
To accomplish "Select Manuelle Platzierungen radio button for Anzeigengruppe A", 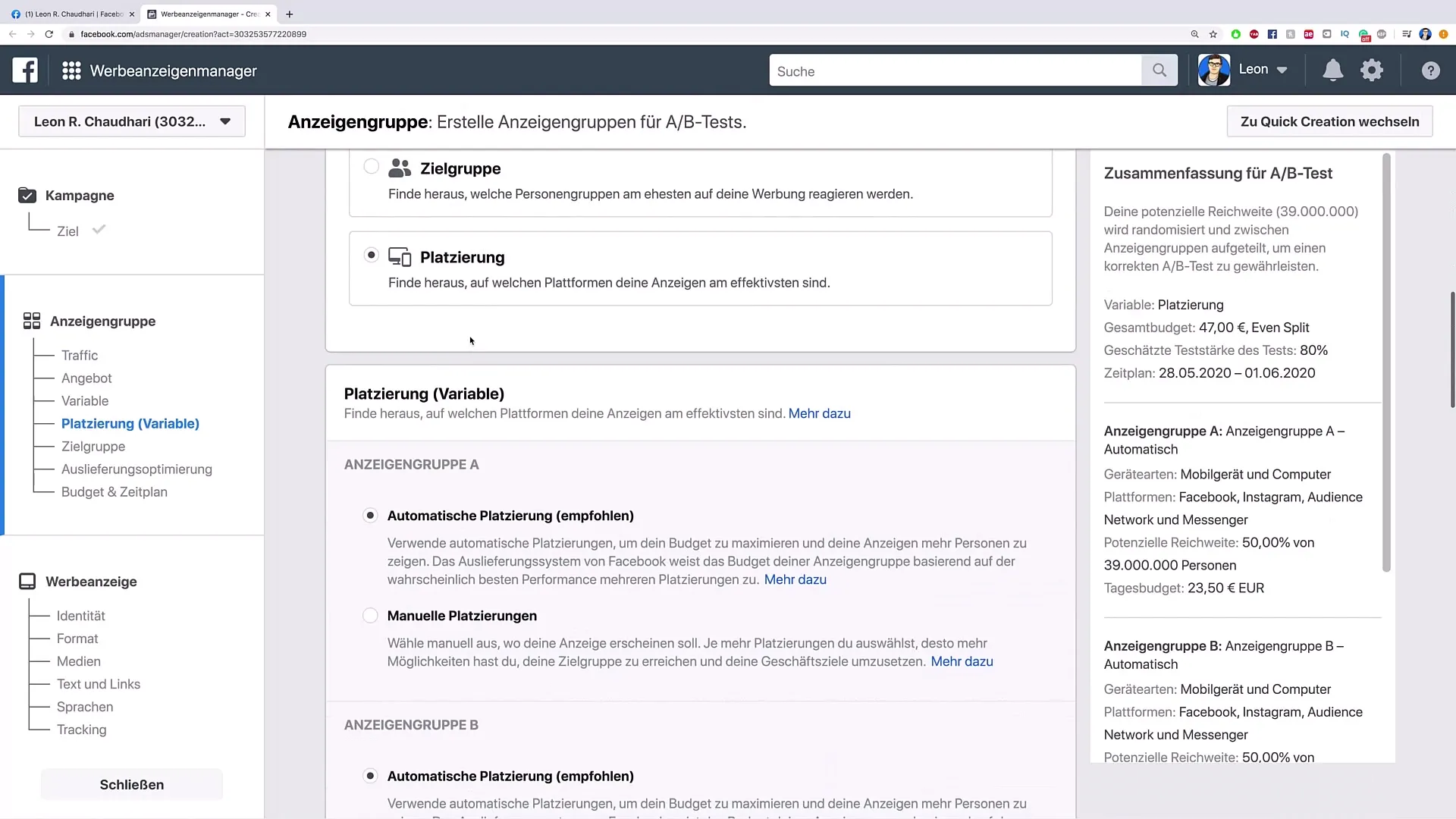I will point(370,615).
